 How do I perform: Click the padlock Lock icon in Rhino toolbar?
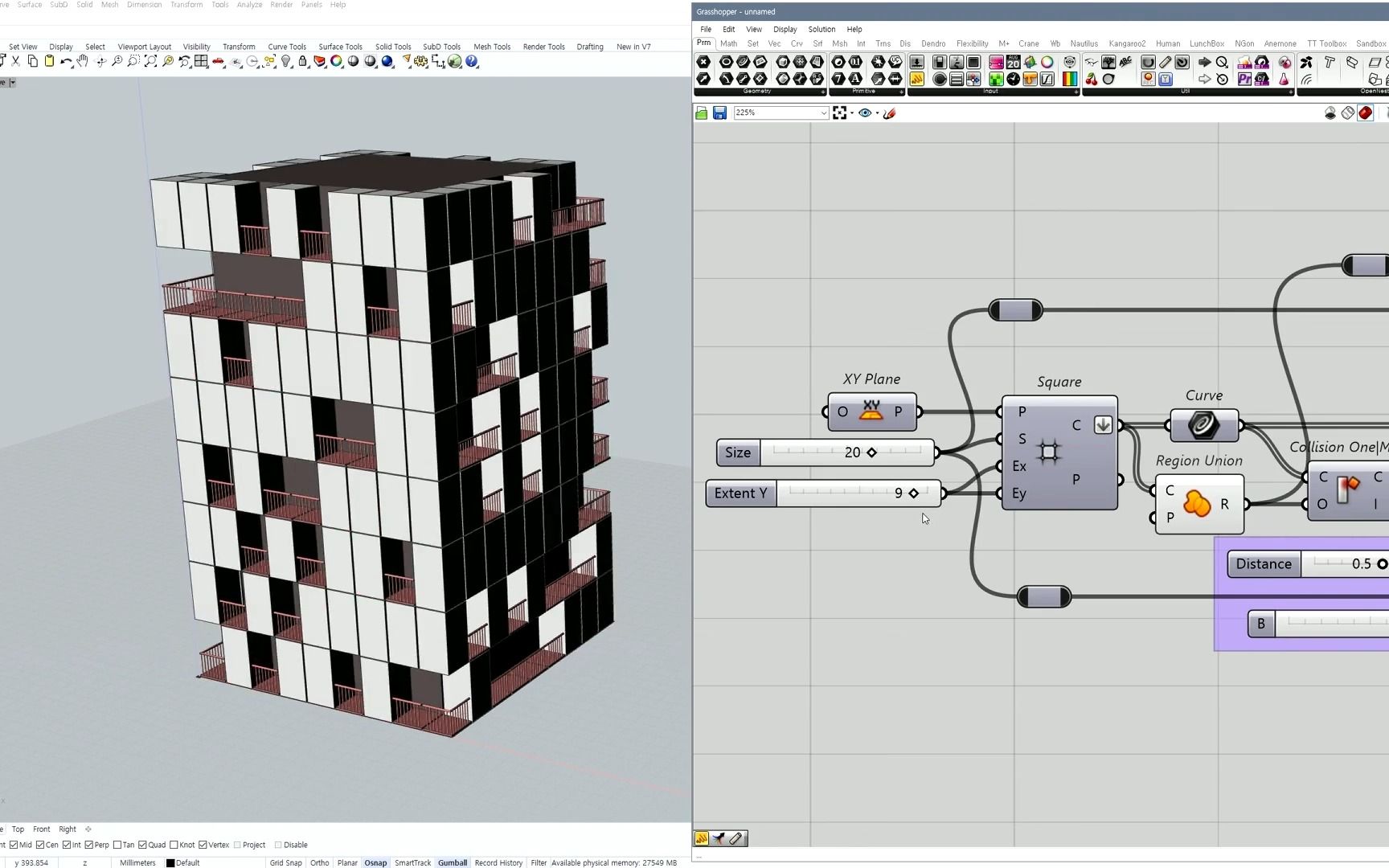[x=303, y=62]
